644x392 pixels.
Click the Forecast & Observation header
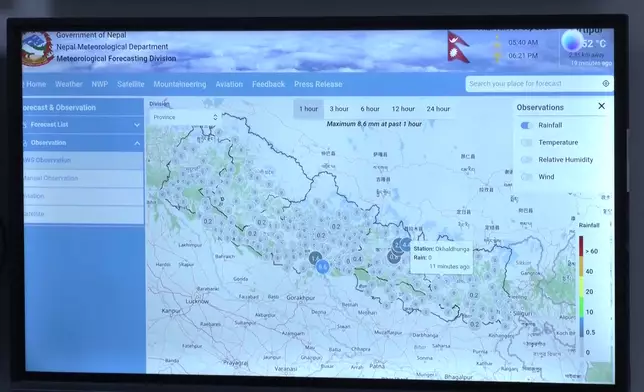(60, 108)
